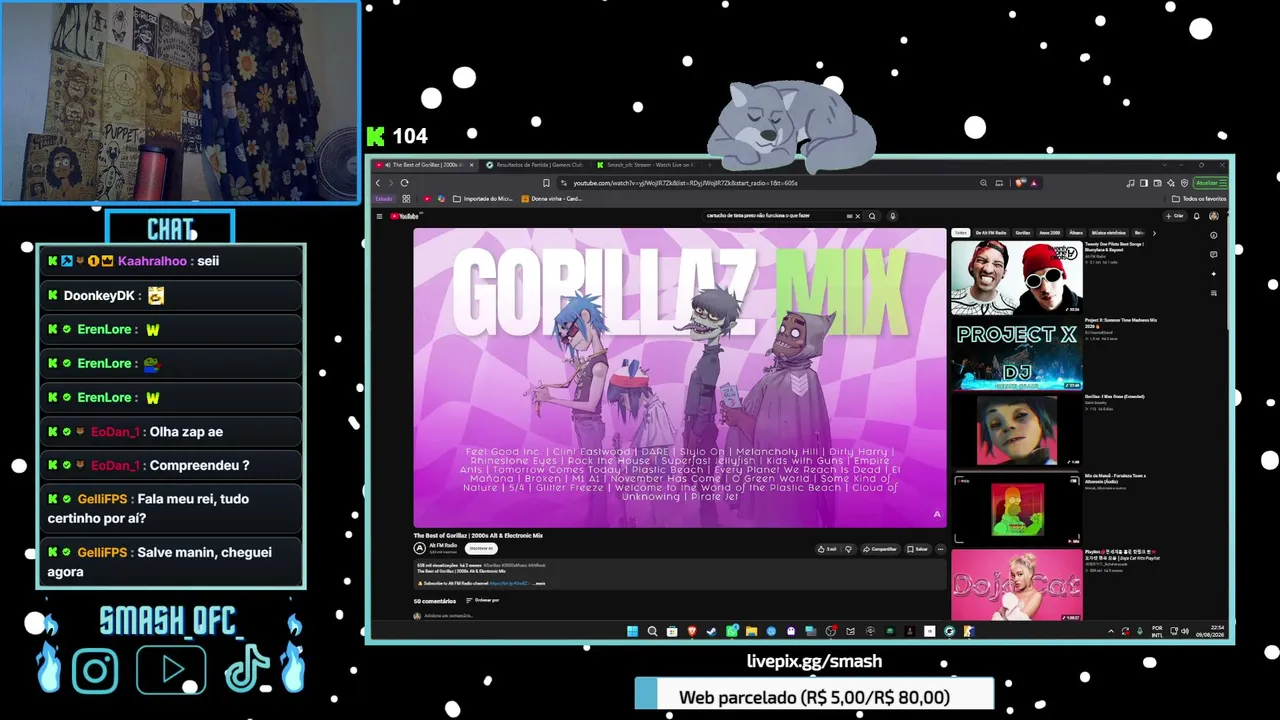
Task: Submit the YouTube search with magnifier
Action: [872, 216]
